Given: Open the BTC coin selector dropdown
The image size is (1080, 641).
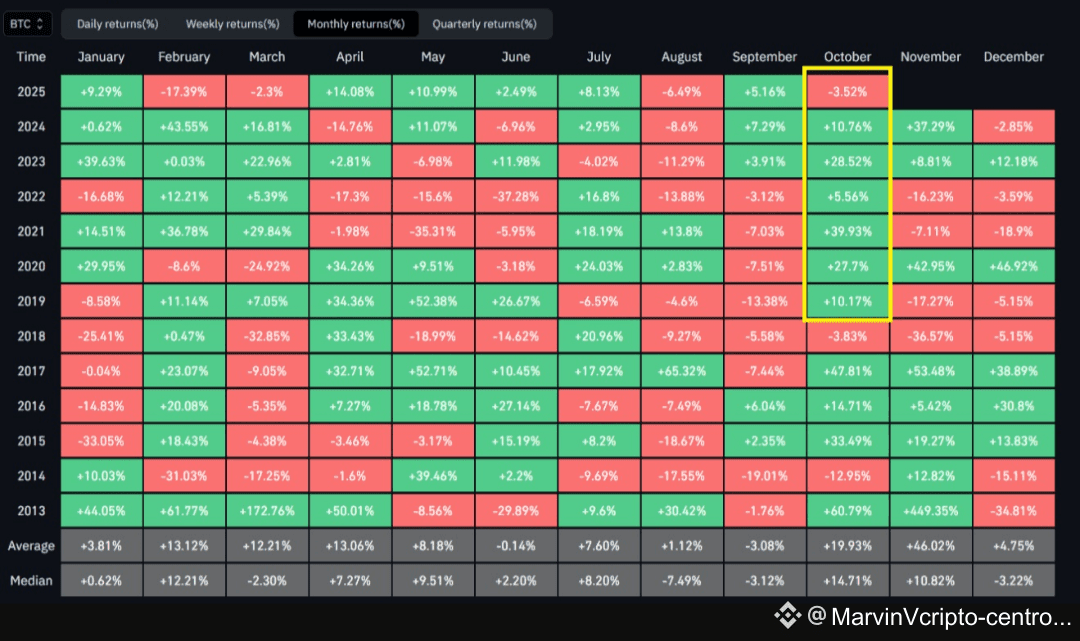Looking at the screenshot, I should pyautogui.click(x=28, y=23).
